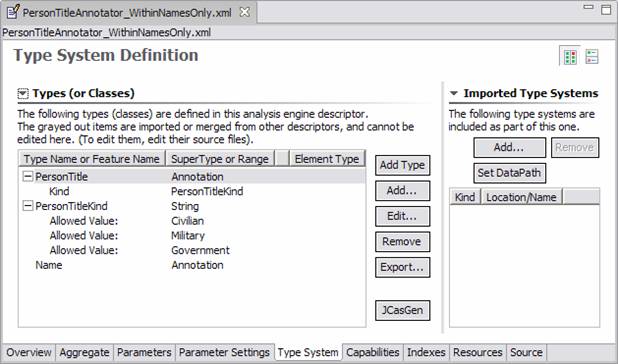
Task: Maximize the editor pane
Action: pyautogui.click(x=606, y=9)
